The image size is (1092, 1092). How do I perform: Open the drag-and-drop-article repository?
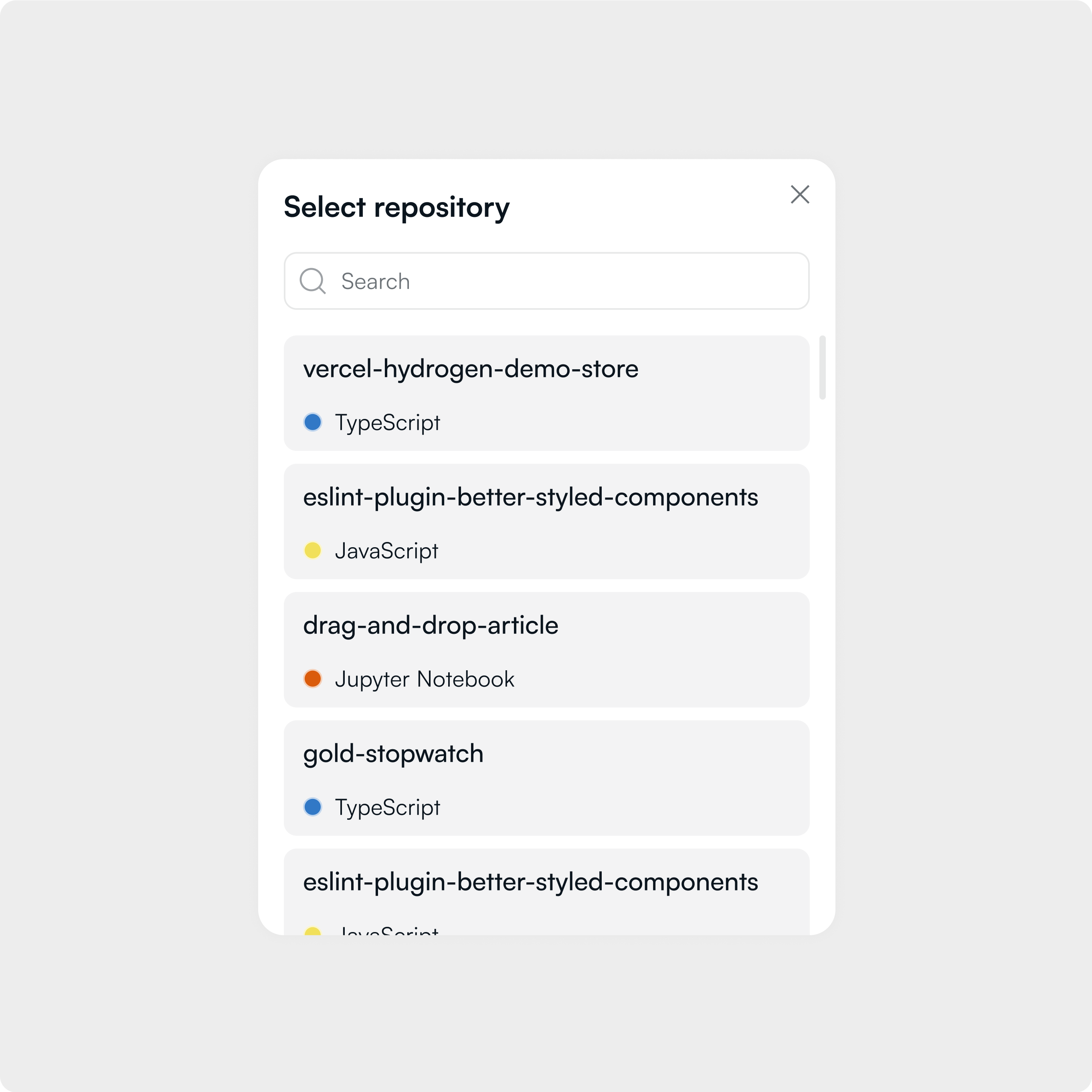tap(546, 650)
